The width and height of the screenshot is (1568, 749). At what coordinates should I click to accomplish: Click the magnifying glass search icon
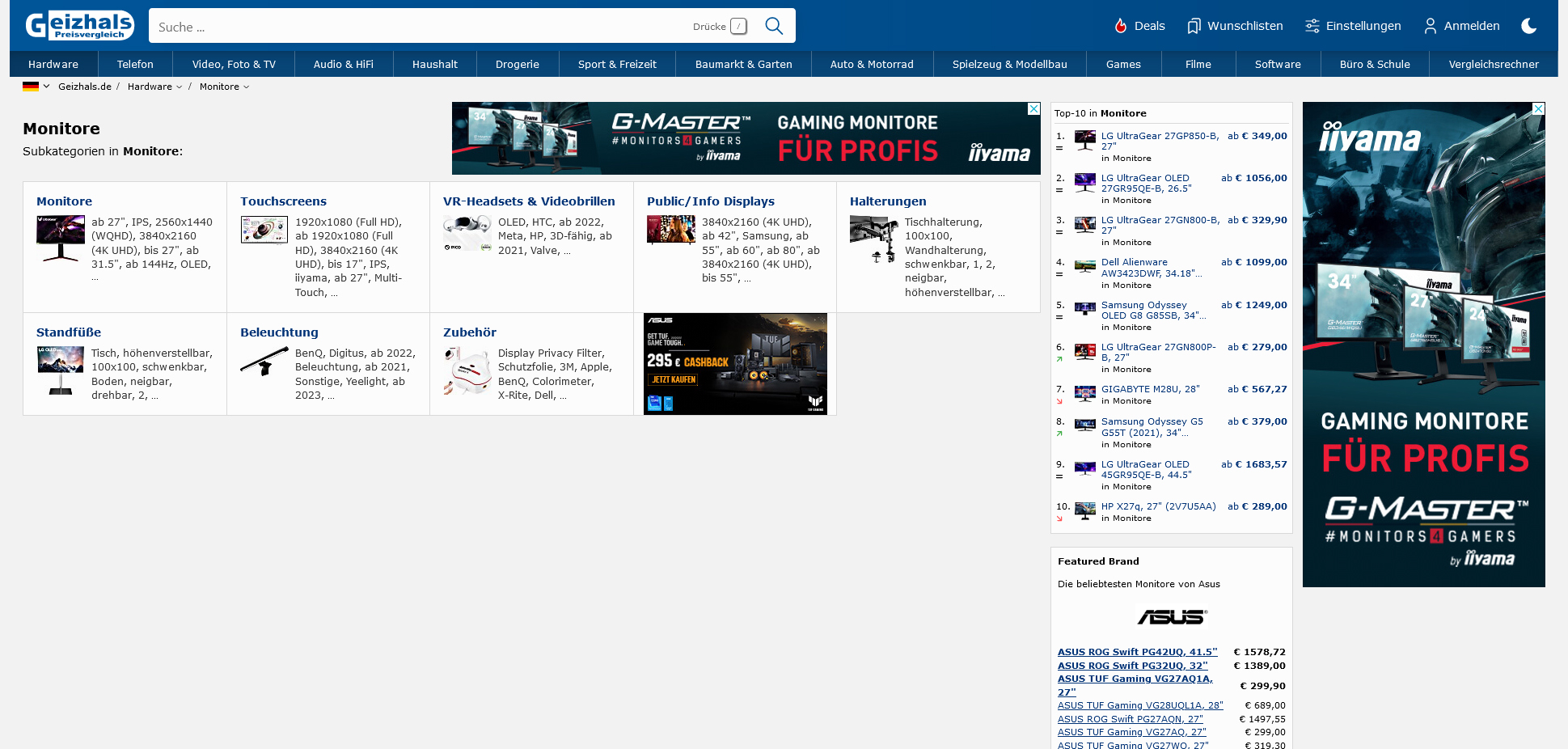pos(773,26)
